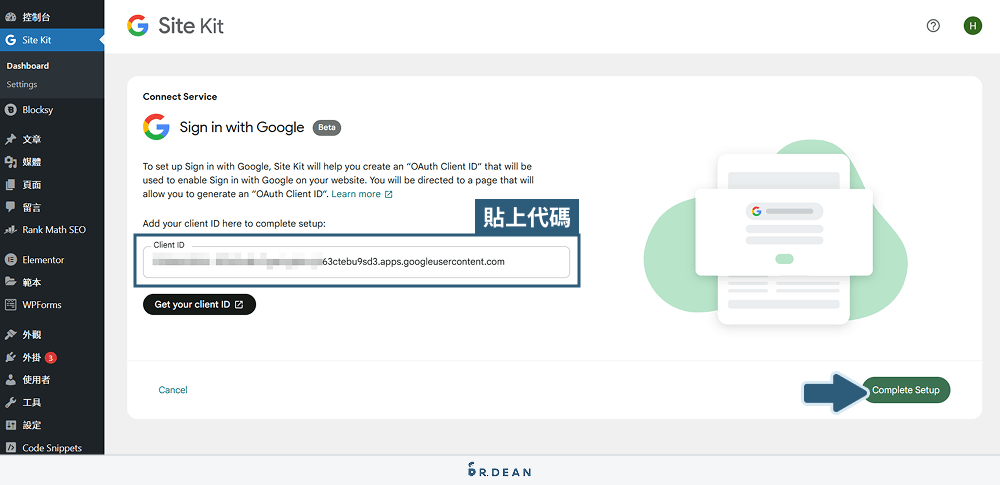
Task: Click the Site Kit Google icon in sidebar
Action: click(10, 40)
